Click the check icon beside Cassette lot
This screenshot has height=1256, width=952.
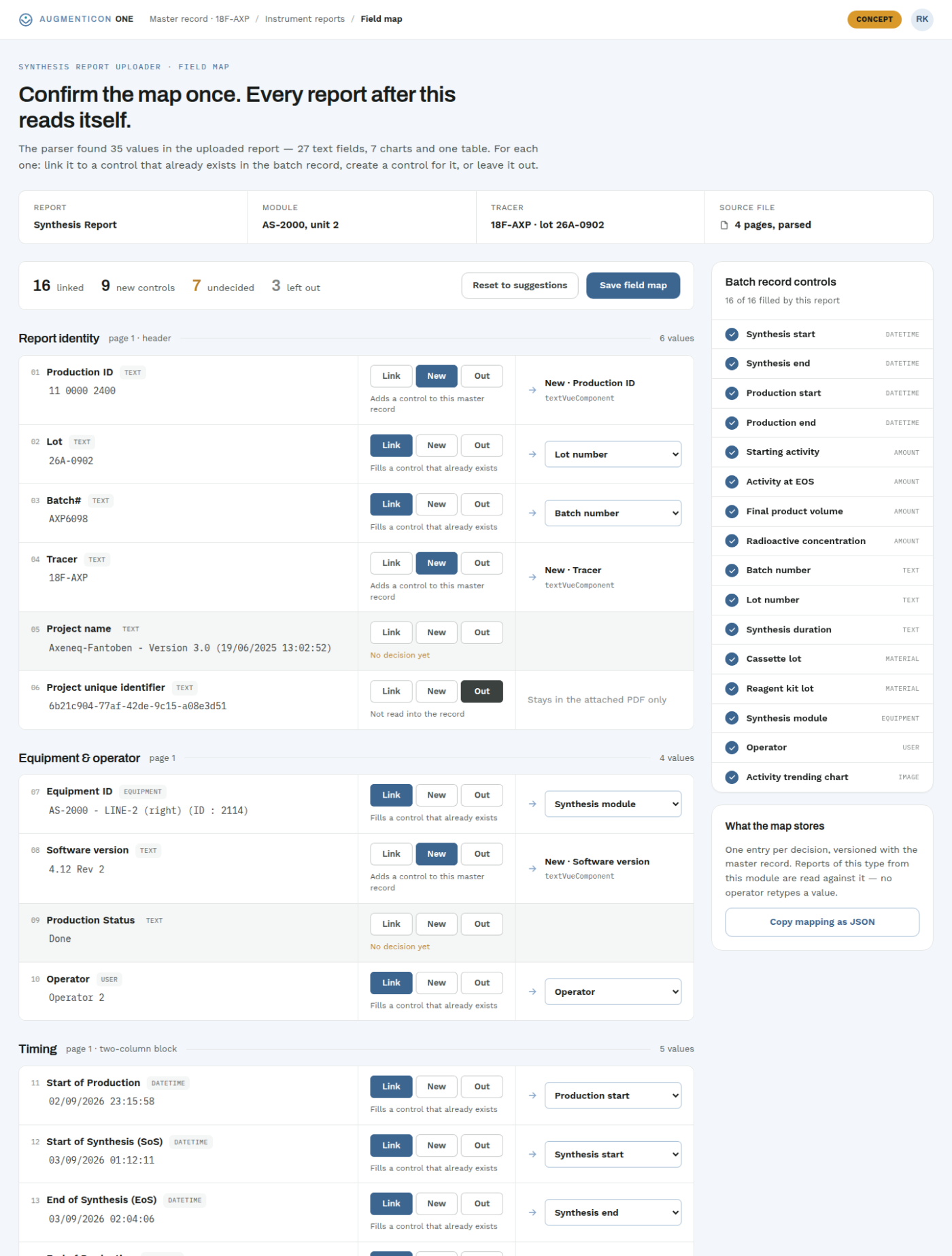[x=732, y=659]
